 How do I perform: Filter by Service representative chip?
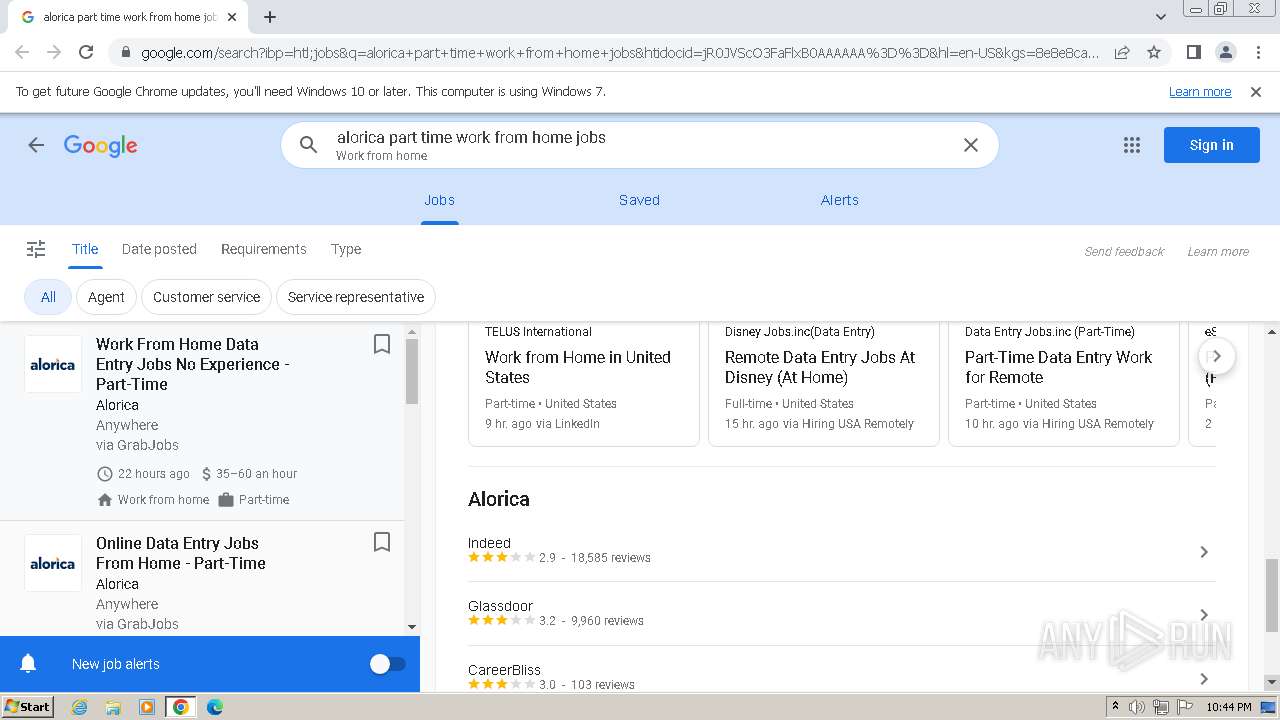356,297
